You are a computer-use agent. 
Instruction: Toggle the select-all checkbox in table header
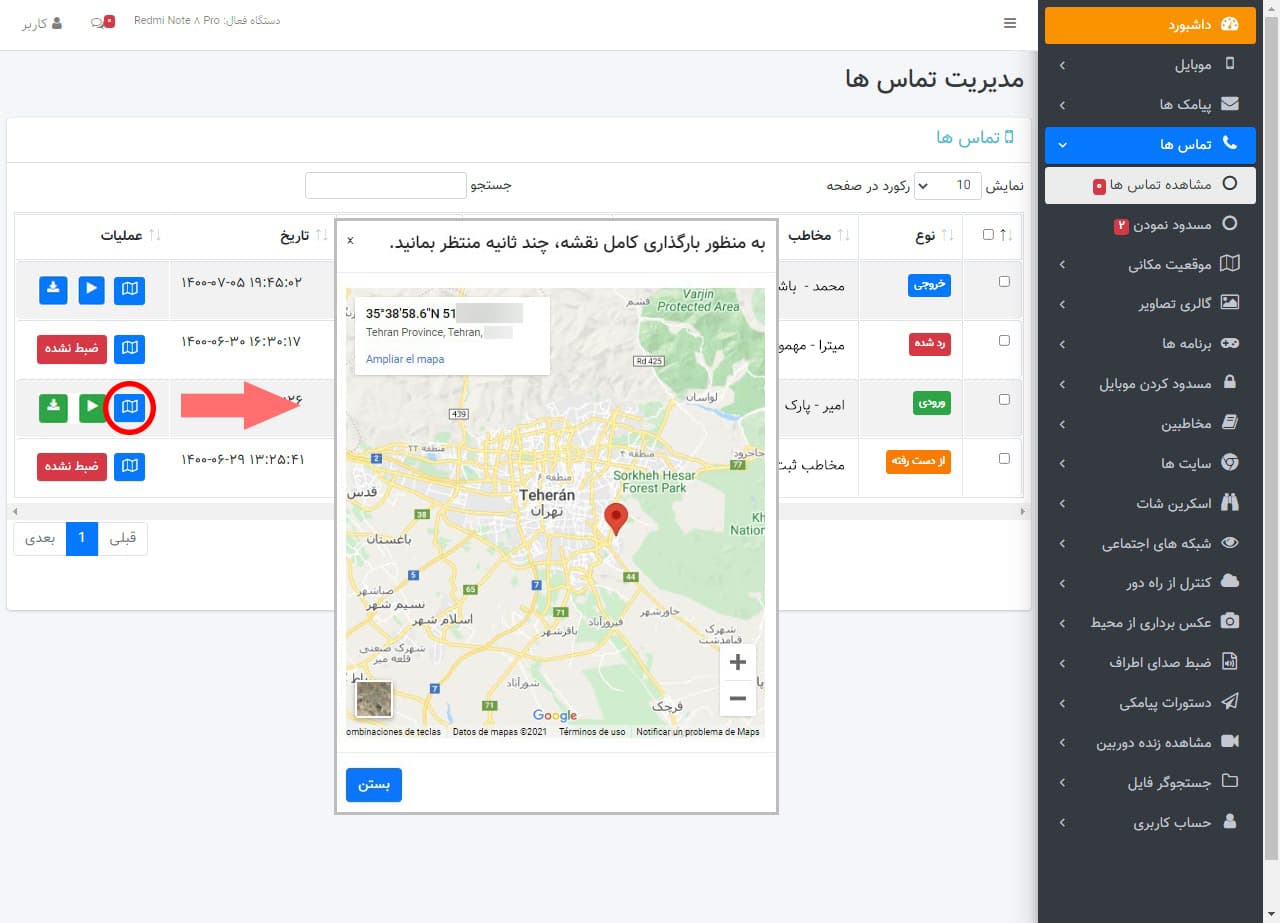pos(988,235)
